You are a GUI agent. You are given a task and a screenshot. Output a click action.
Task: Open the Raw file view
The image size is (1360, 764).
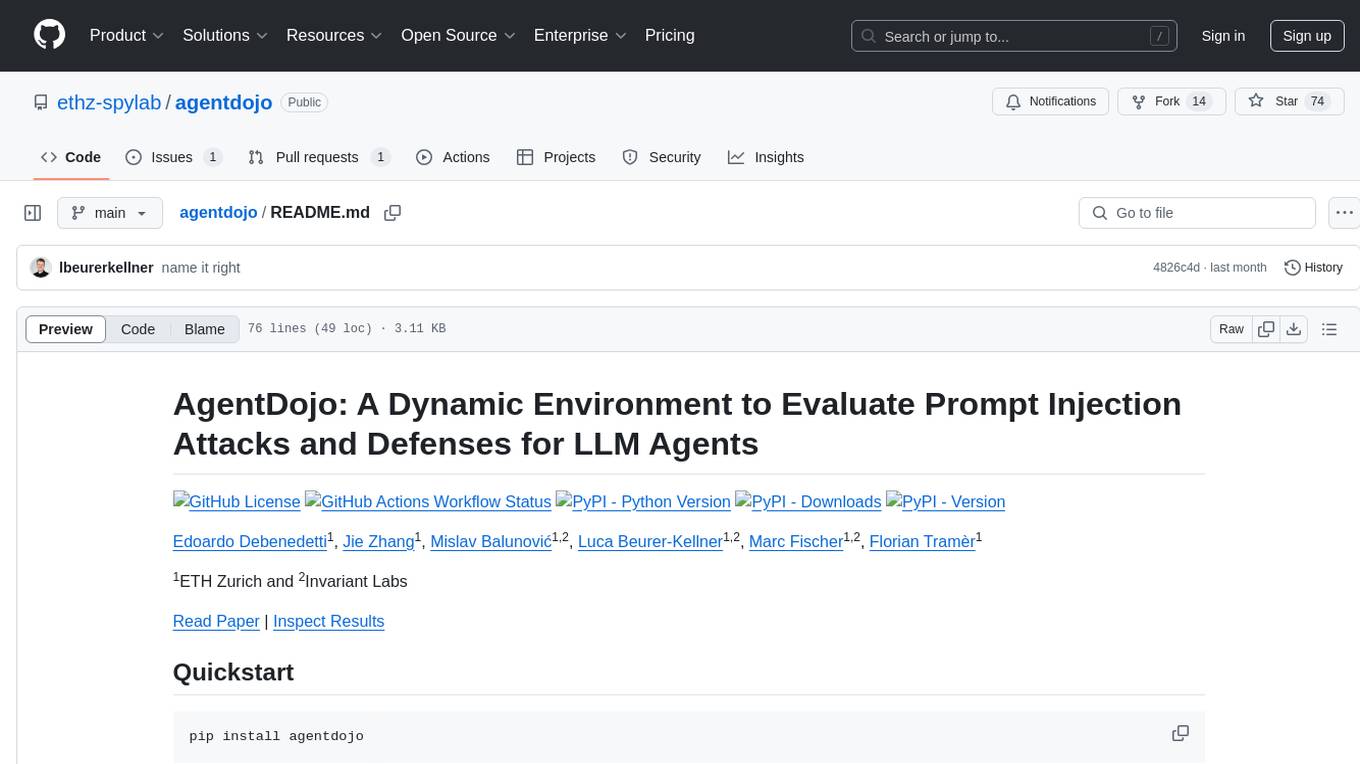coord(1231,329)
